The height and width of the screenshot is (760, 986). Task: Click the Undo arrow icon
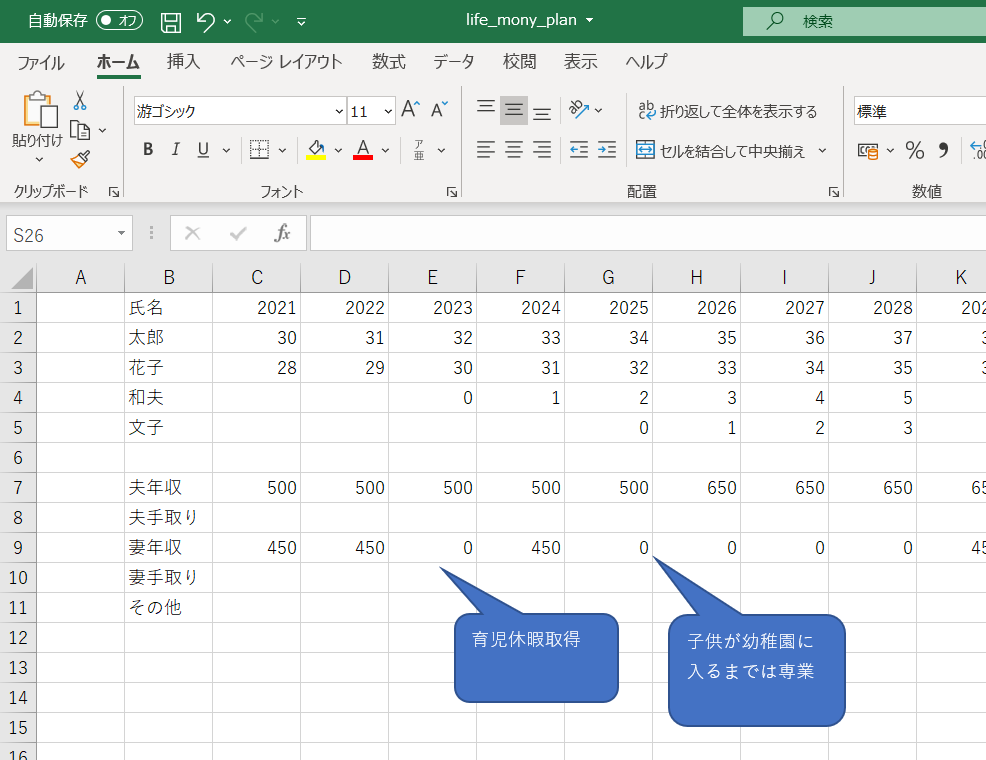click(x=205, y=21)
